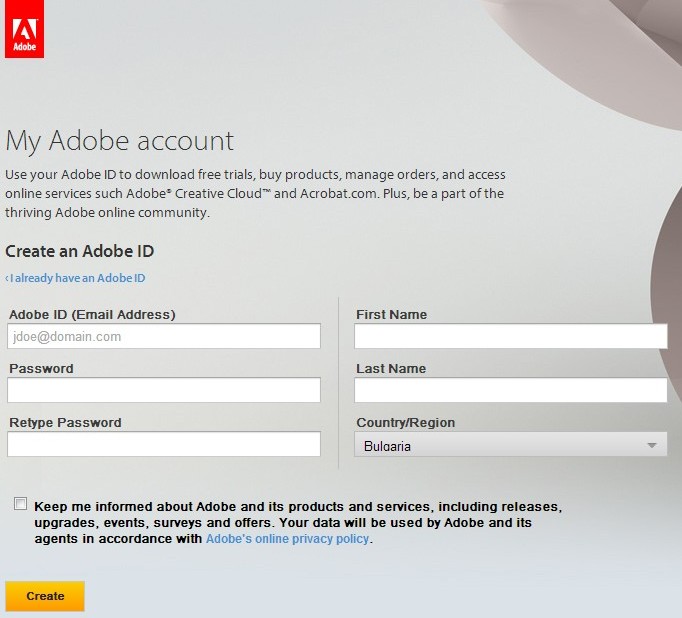Open Adobe's online privacy policy link
The width and height of the screenshot is (682, 618).
point(288,539)
